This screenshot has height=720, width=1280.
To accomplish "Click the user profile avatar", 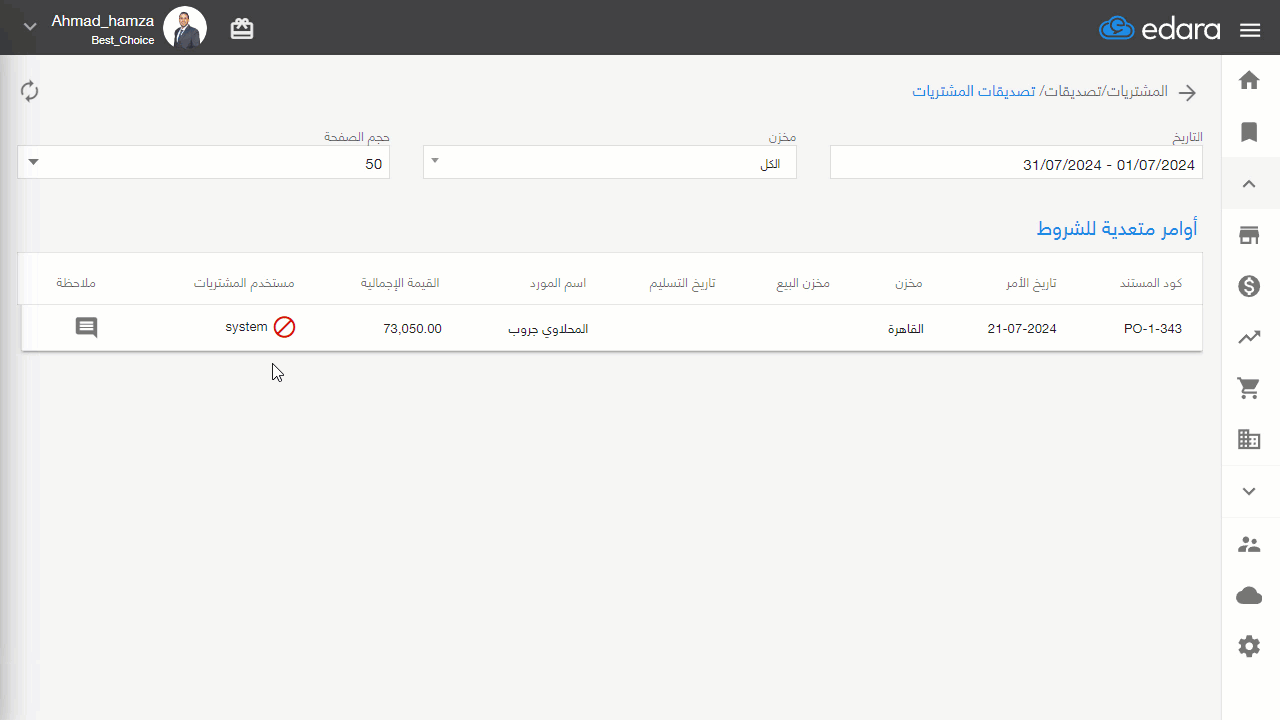I will [185, 28].
